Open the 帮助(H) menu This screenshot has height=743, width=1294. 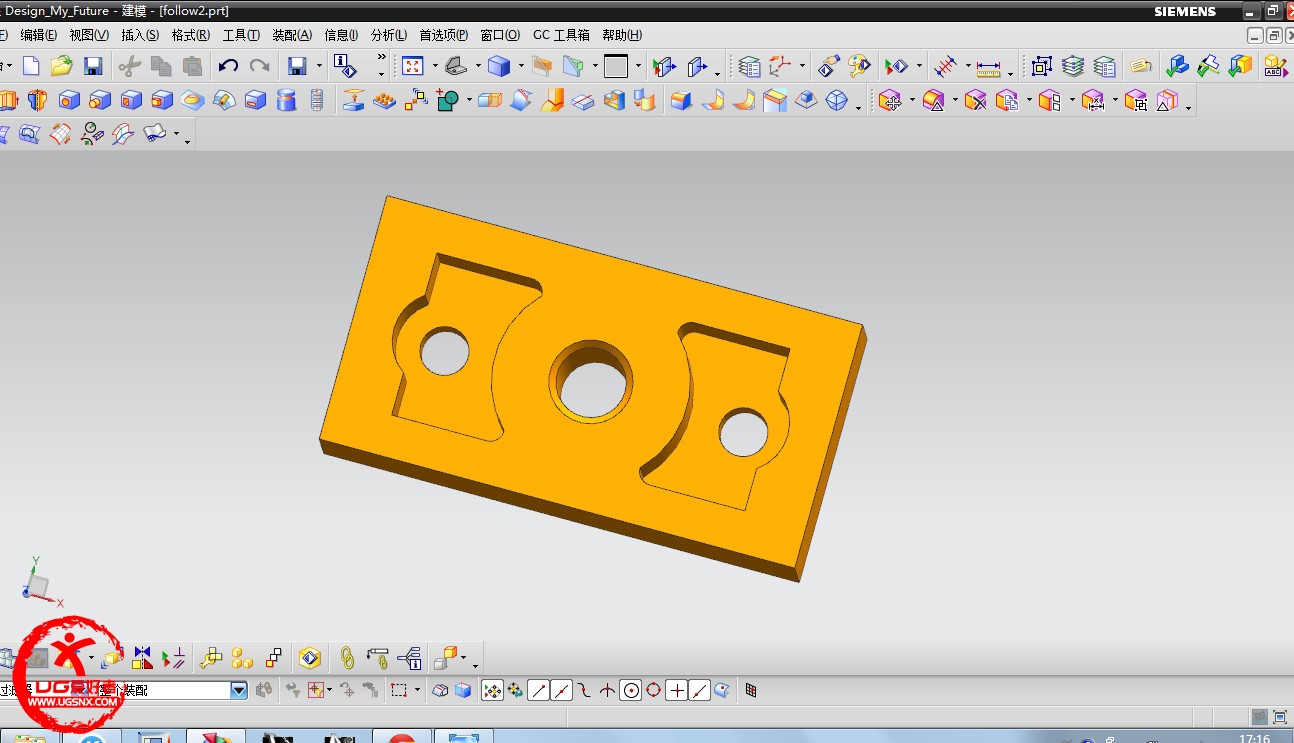[x=622, y=35]
